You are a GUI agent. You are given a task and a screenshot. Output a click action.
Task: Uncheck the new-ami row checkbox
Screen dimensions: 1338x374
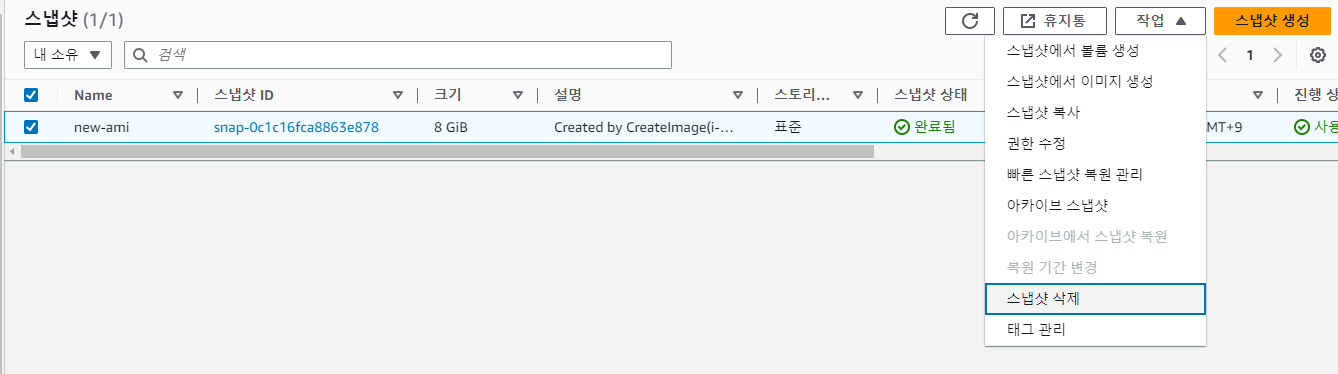(31, 127)
